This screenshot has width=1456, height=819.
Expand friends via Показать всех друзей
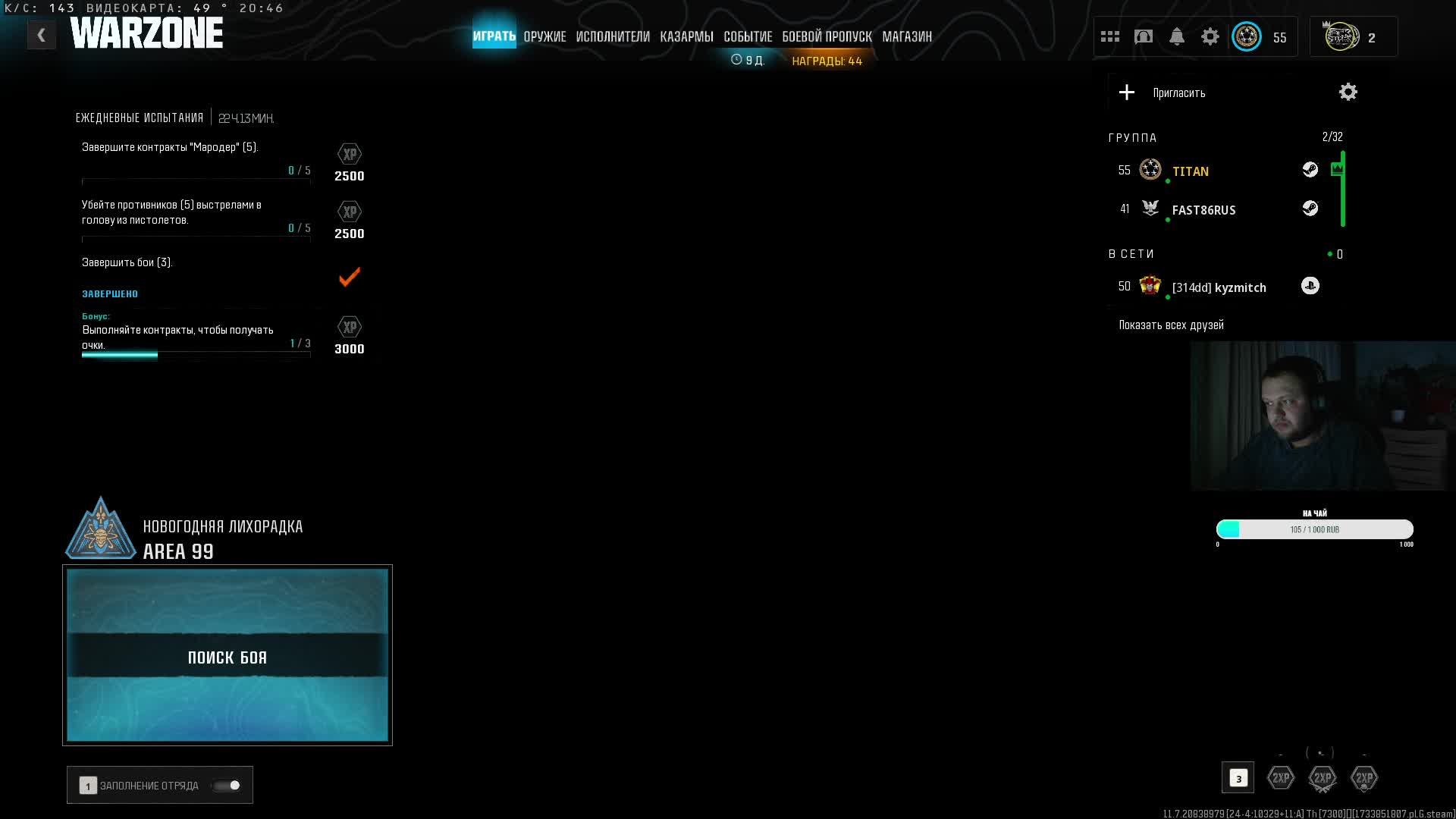click(1171, 325)
